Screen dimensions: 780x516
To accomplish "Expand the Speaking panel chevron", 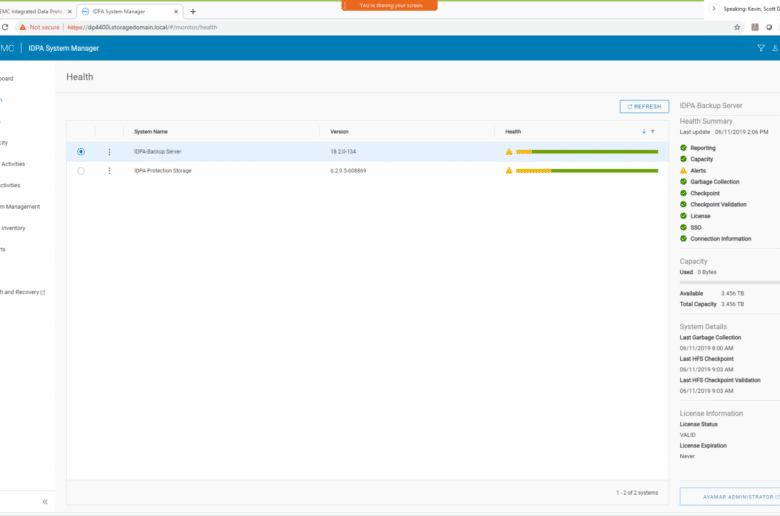I will [x=714, y=8].
